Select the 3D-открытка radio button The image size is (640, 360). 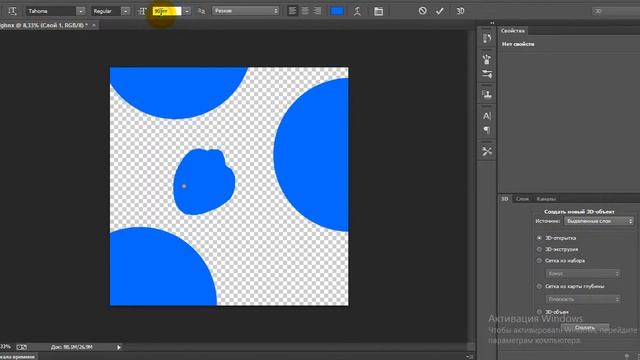point(539,238)
